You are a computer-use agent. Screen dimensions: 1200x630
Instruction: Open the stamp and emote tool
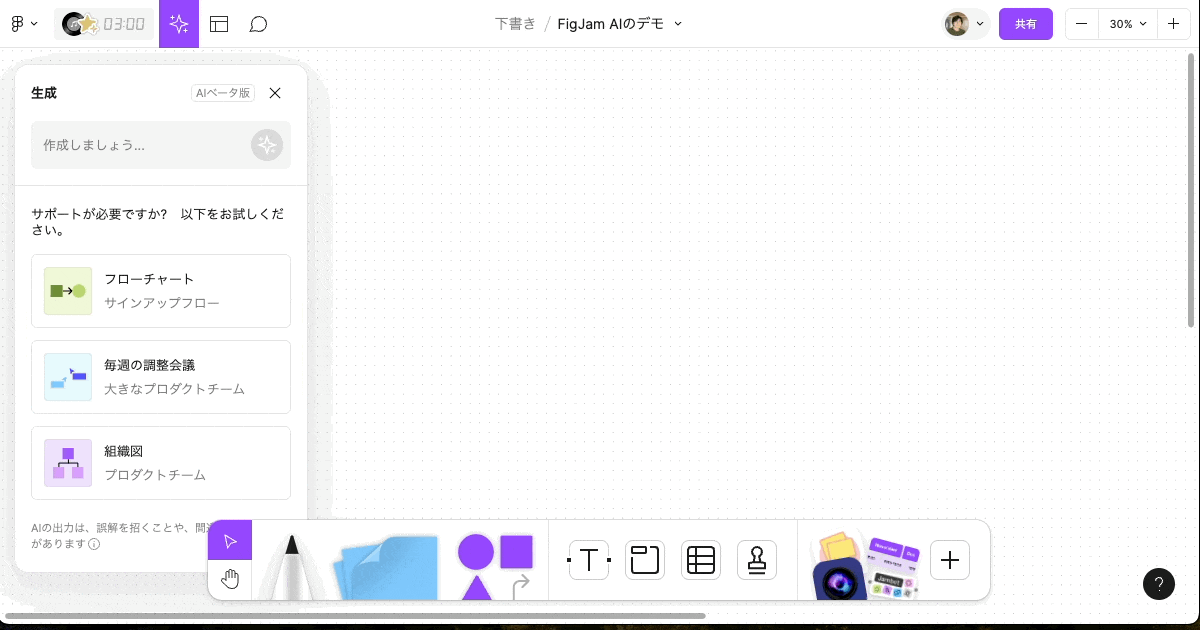[756, 560]
